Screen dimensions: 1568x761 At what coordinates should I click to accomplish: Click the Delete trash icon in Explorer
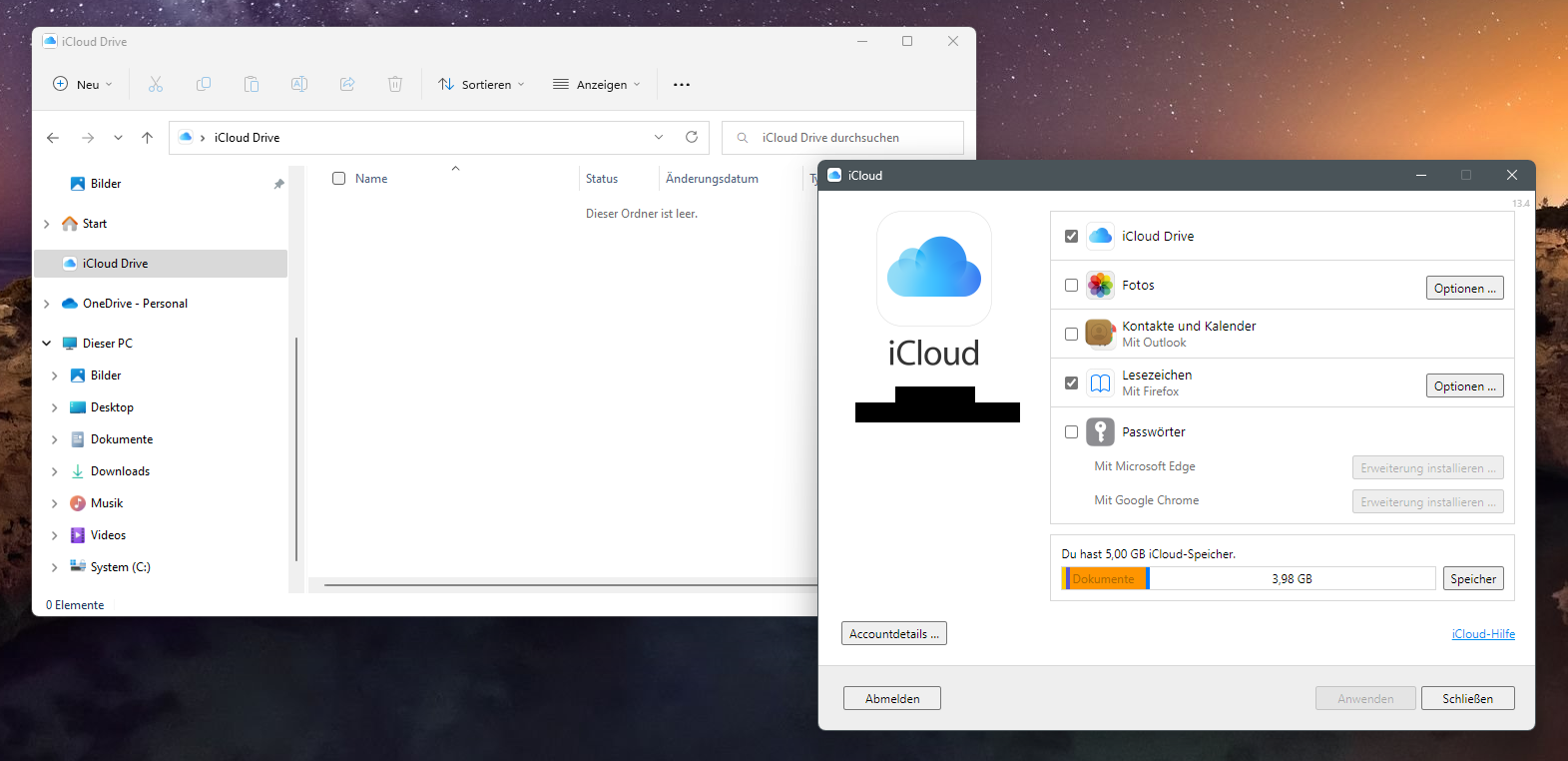pyautogui.click(x=395, y=84)
